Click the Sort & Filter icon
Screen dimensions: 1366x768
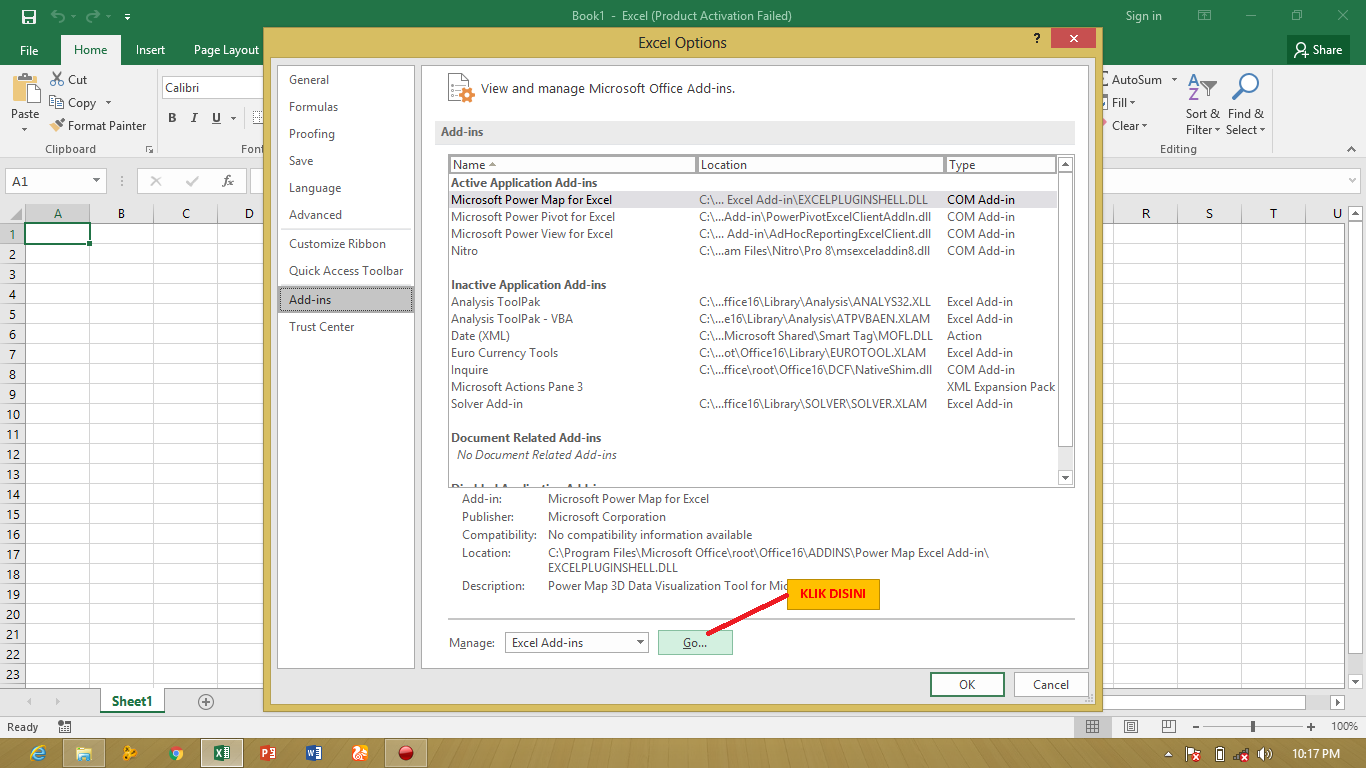coord(1202,88)
